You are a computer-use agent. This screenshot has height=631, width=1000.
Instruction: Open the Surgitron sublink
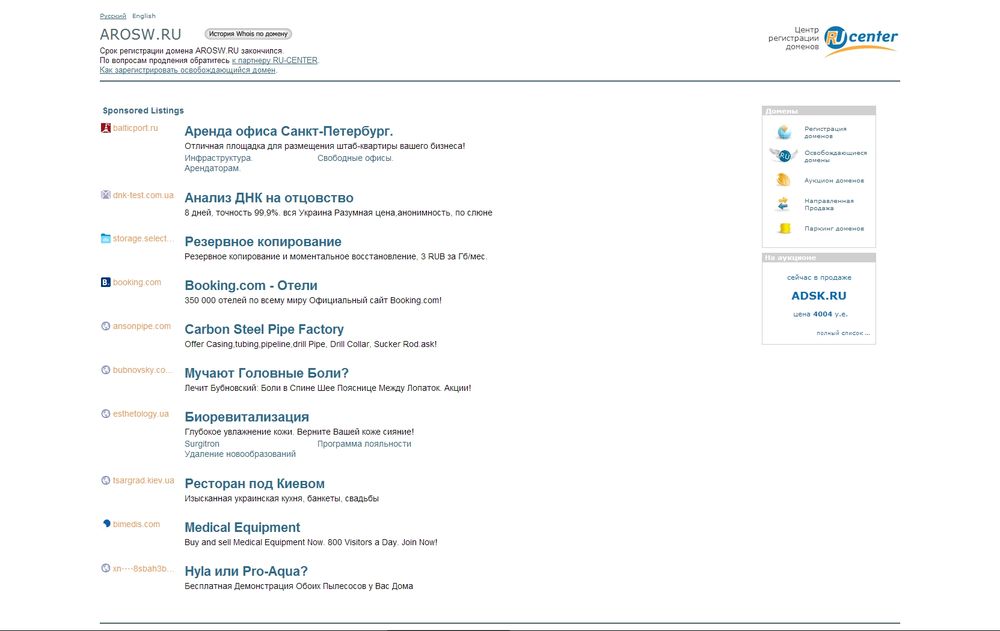202,444
